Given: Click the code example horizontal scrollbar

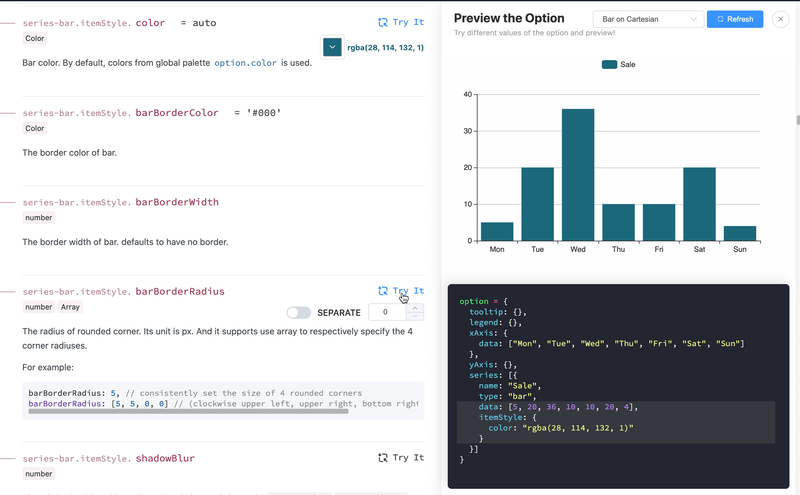Looking at the screenshot, I should [x=188, y=411].
